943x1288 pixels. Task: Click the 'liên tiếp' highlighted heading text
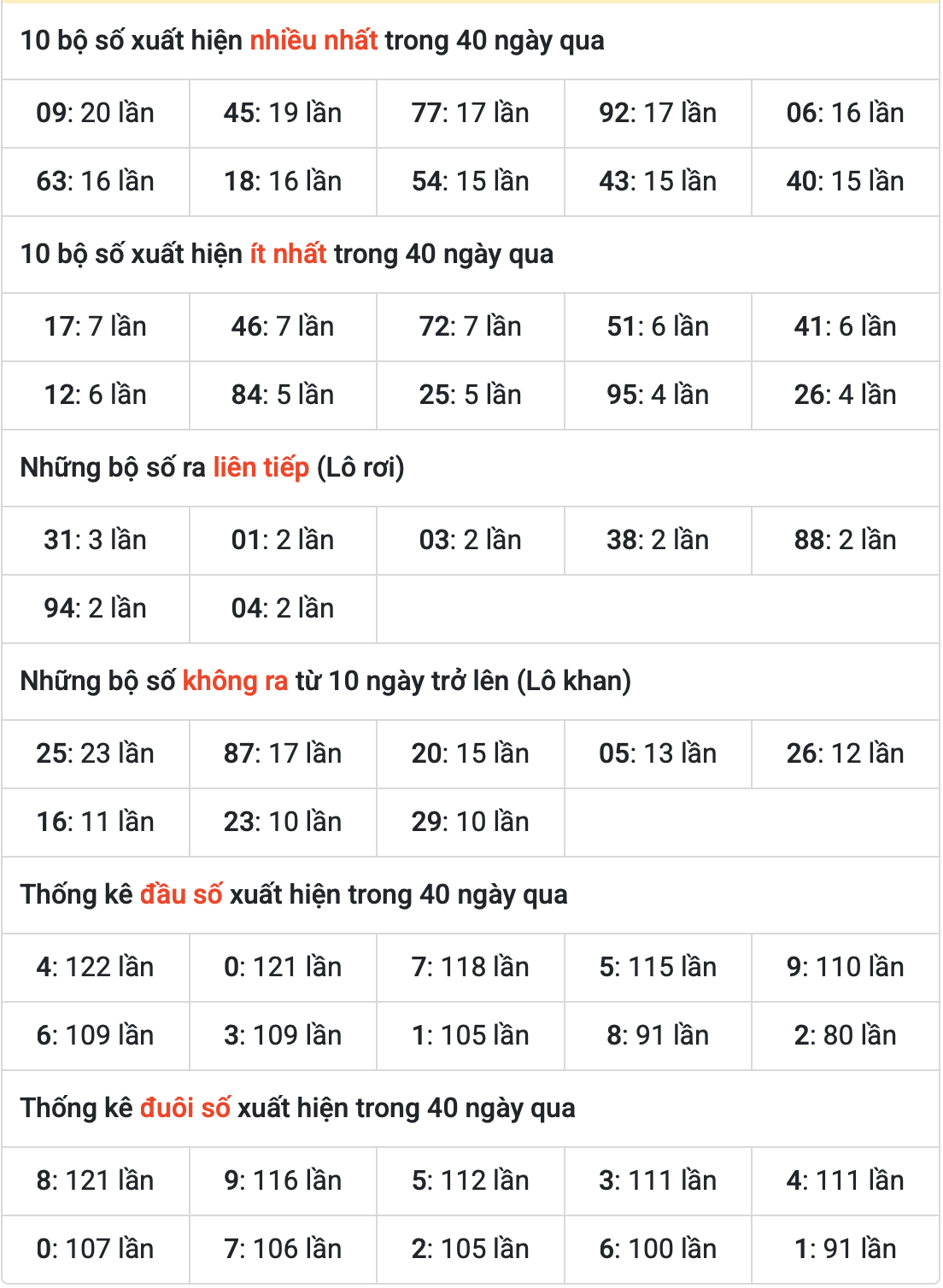click(261, 467)
